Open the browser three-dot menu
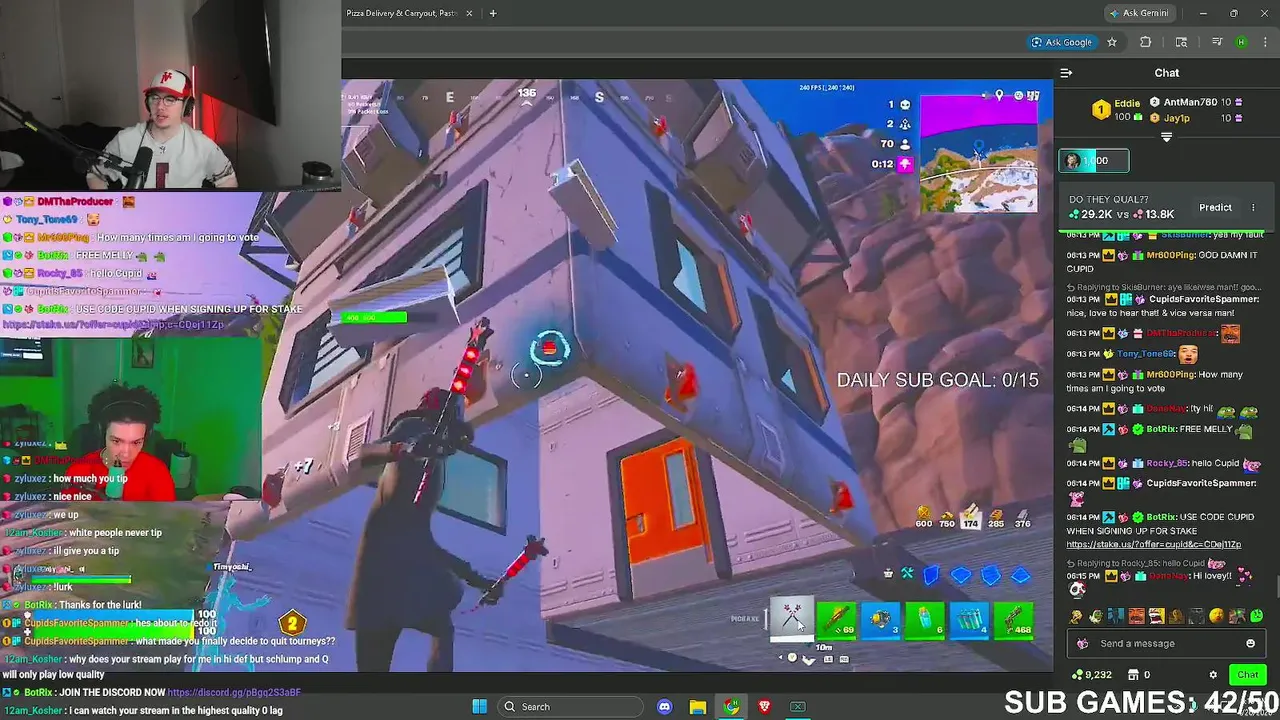The height and width of the screenshot is (720, 1280). (1264, 42)
